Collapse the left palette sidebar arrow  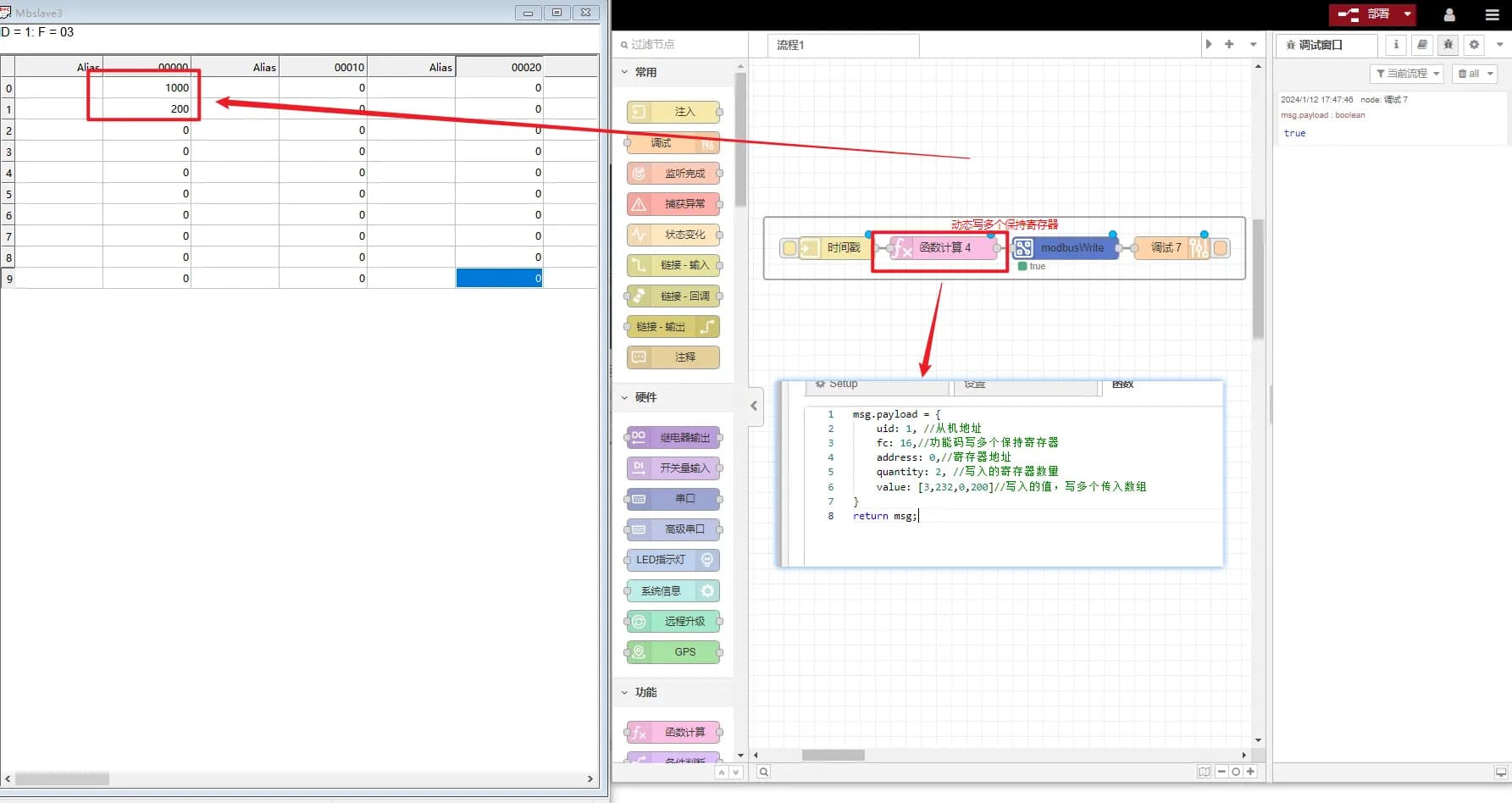754,406
